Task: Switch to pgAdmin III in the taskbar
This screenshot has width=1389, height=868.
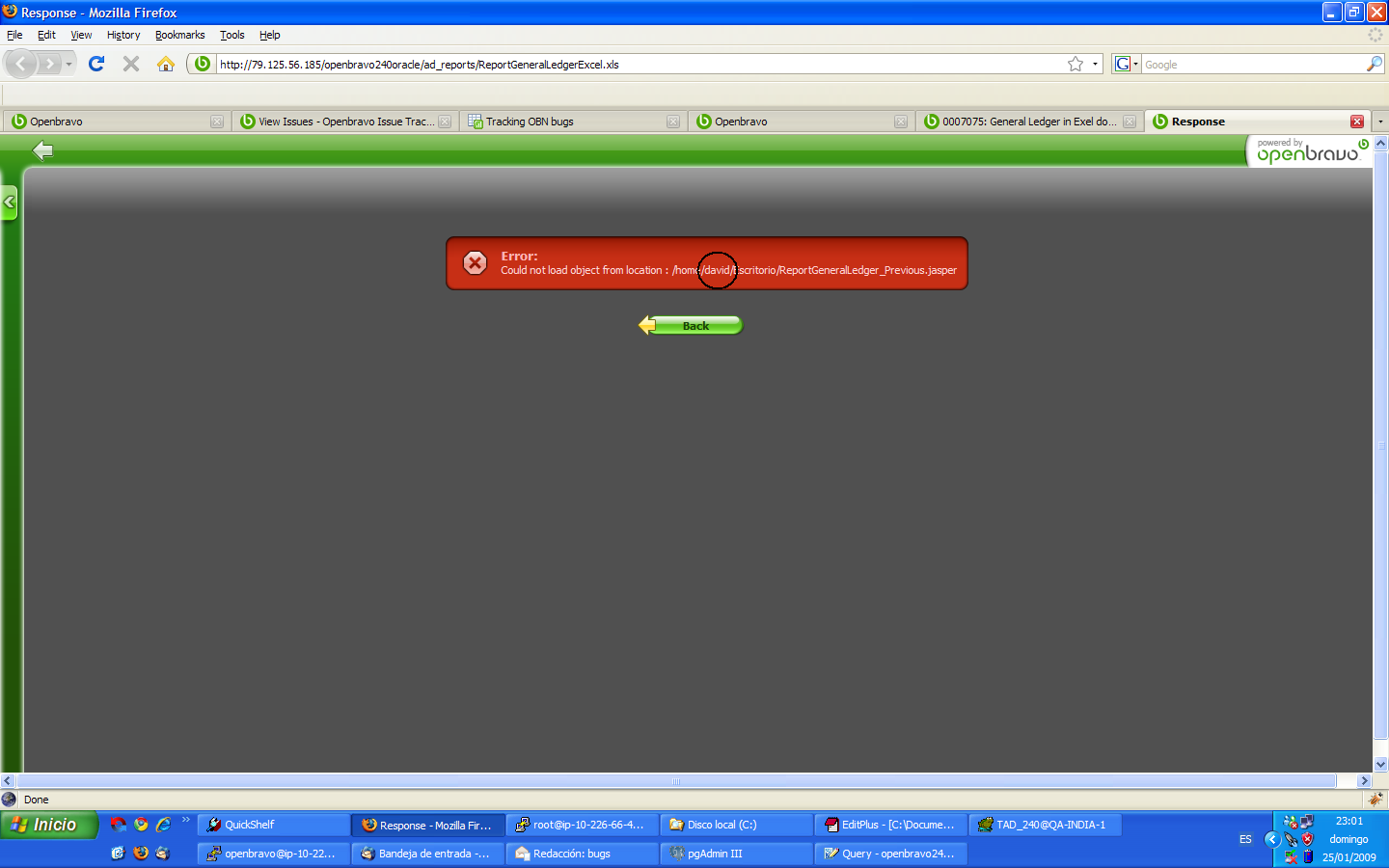Action: [737, 854]
